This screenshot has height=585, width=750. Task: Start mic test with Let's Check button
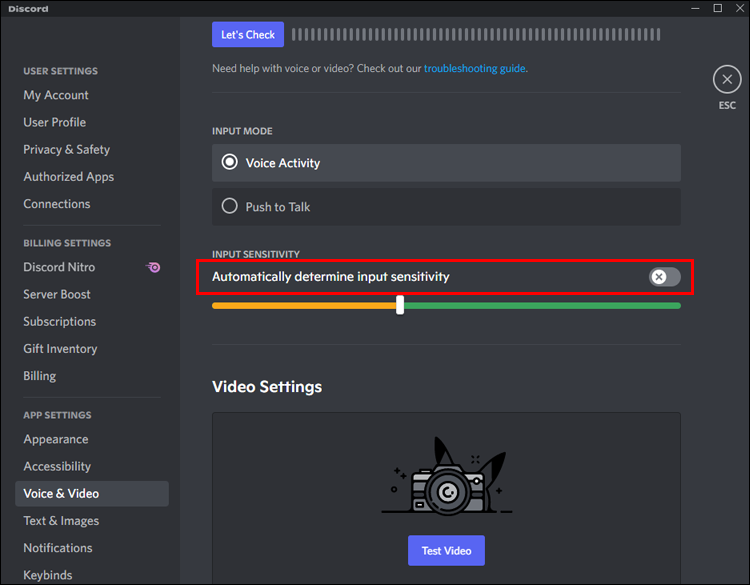coord(248,34)
